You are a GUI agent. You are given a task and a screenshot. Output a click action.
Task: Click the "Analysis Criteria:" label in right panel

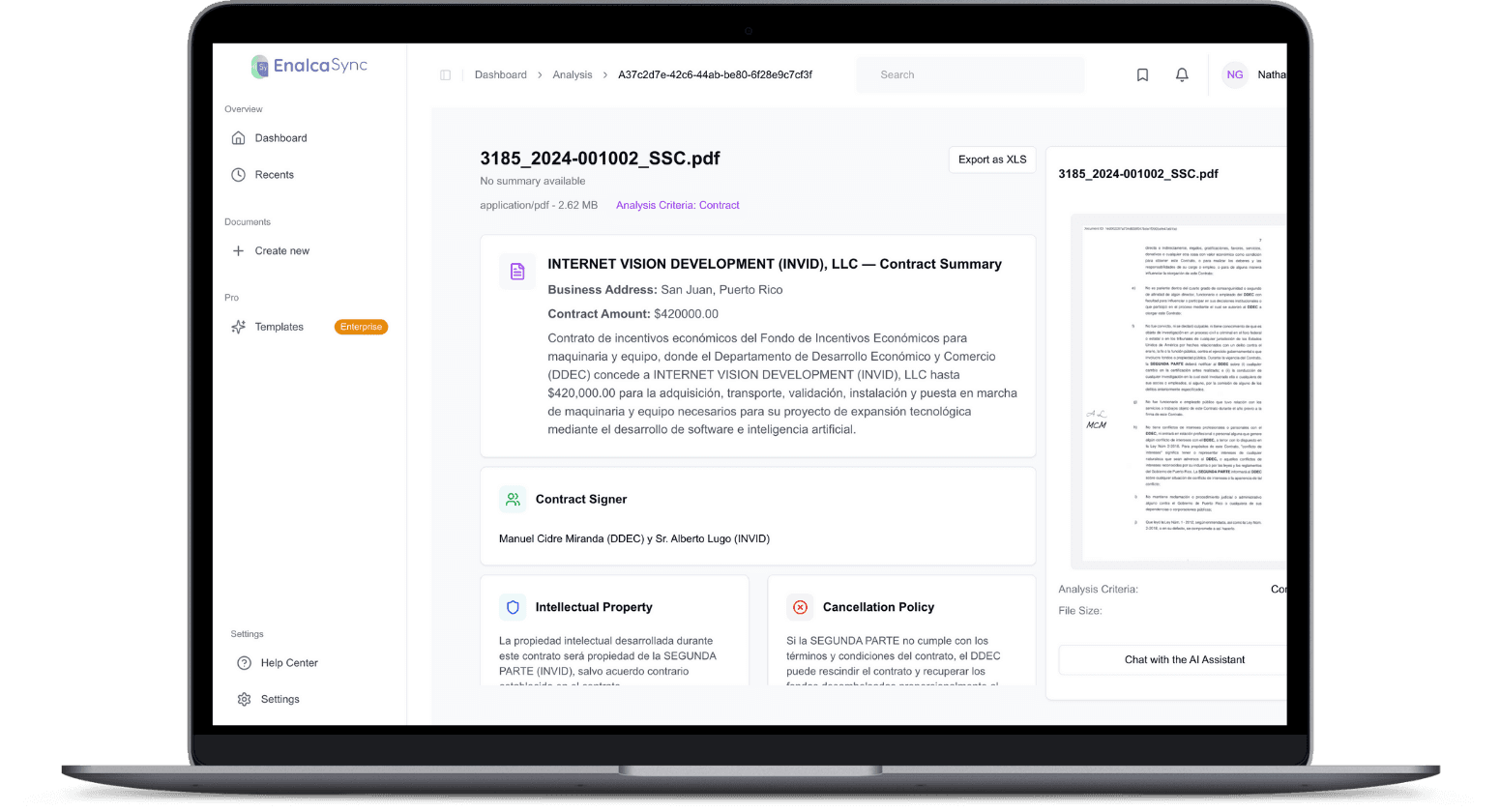click(x=1098, y=590)
